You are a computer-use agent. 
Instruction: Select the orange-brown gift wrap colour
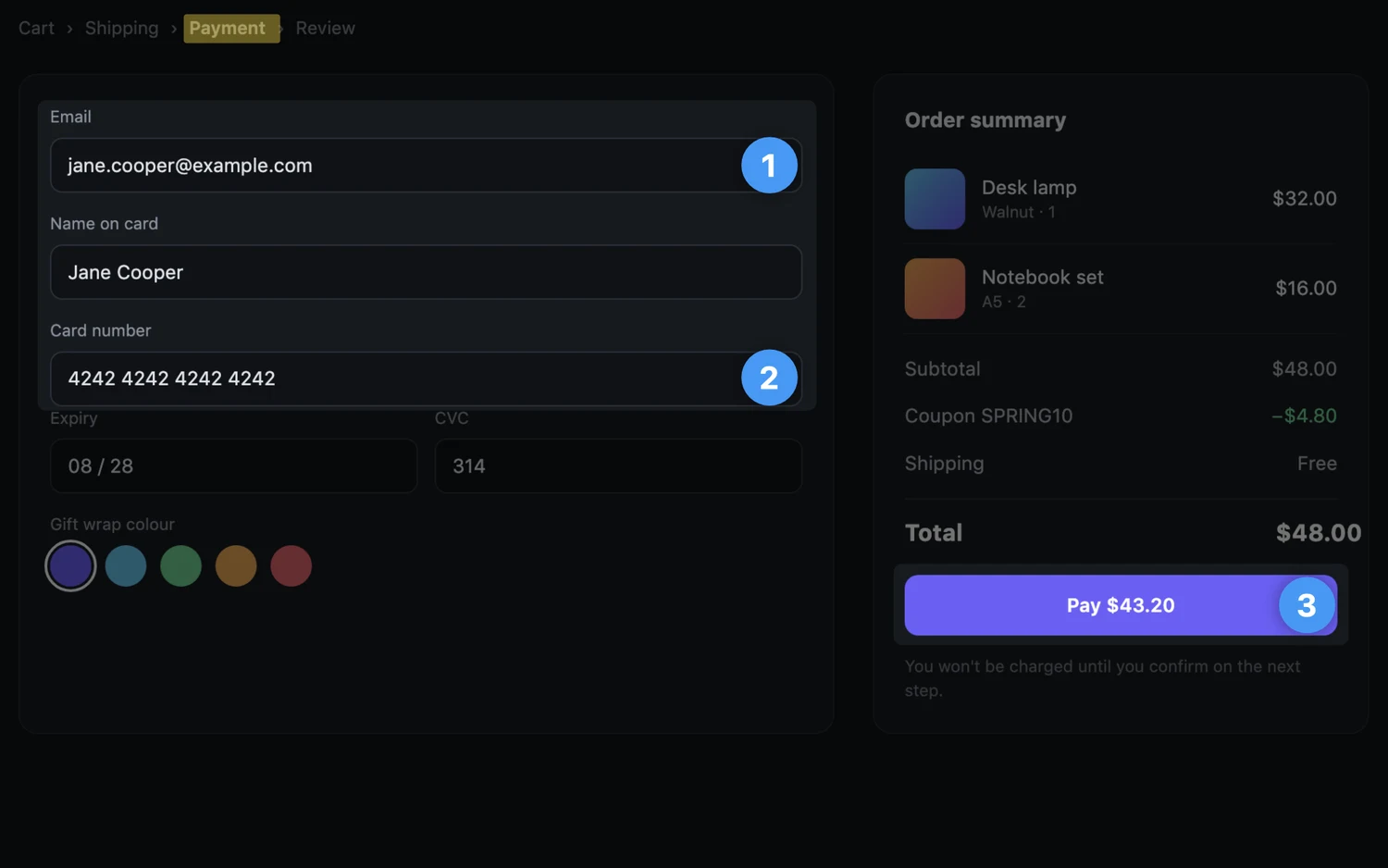coord(236,566)
